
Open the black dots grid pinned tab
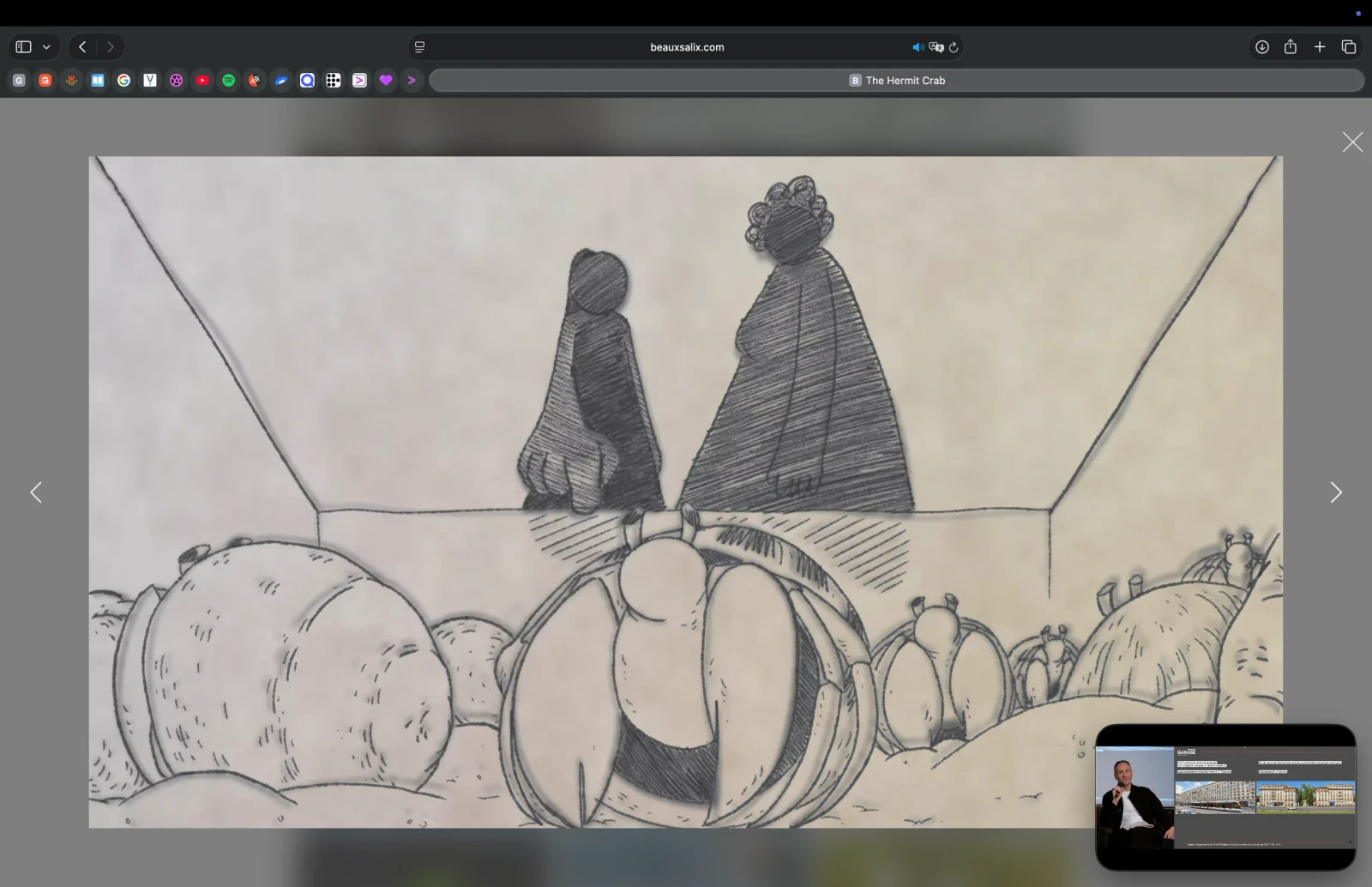[334, 81]
